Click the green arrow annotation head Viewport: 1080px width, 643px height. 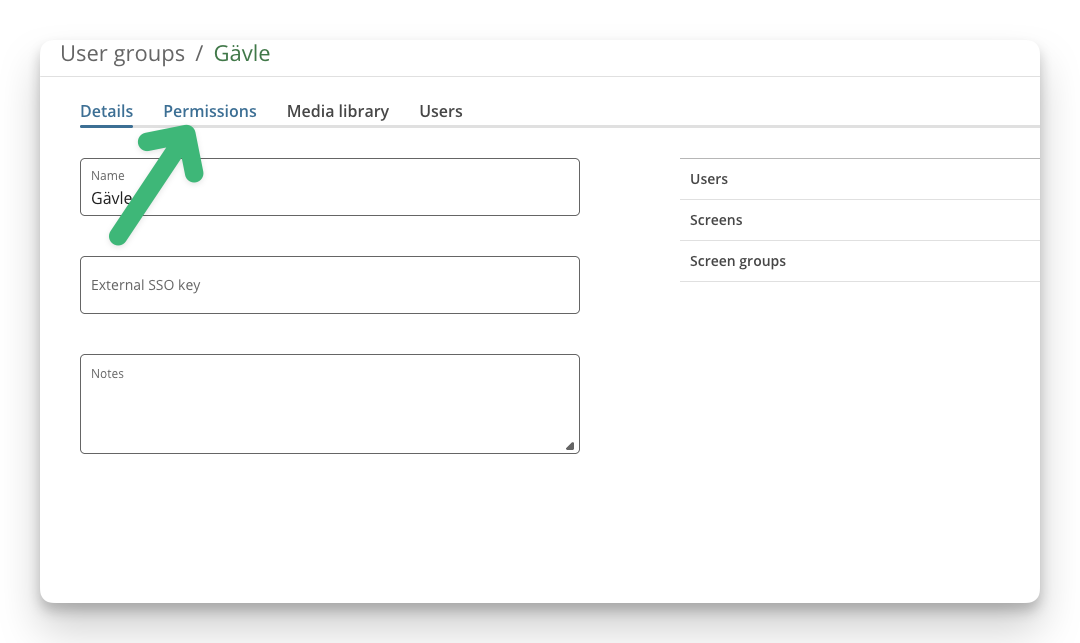[x=176, y=148]
